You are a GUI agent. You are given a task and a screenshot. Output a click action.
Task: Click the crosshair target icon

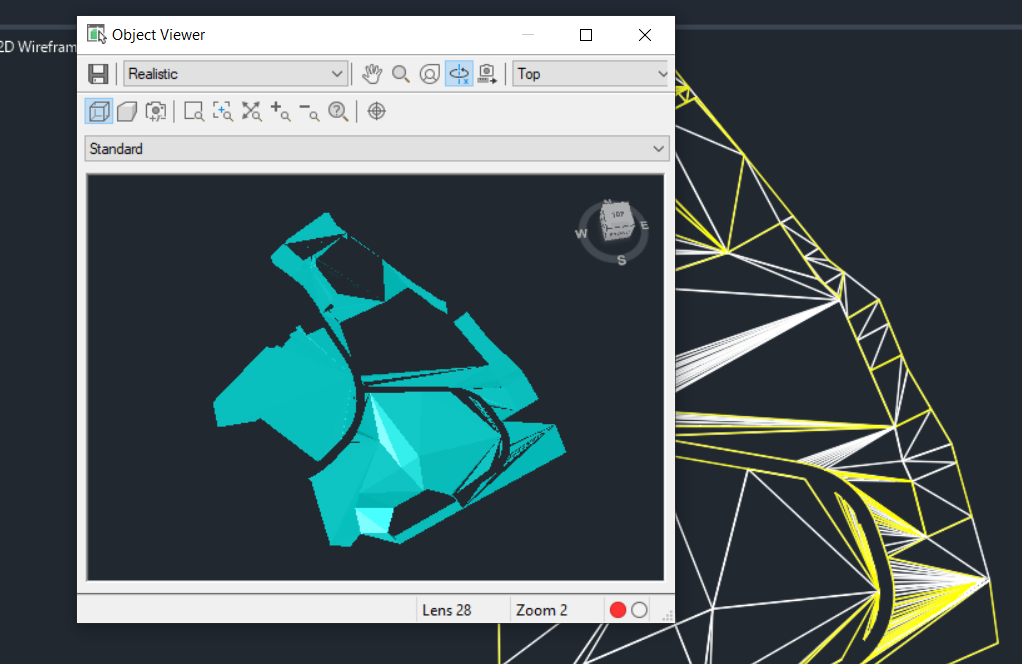[x=377, y=111]
